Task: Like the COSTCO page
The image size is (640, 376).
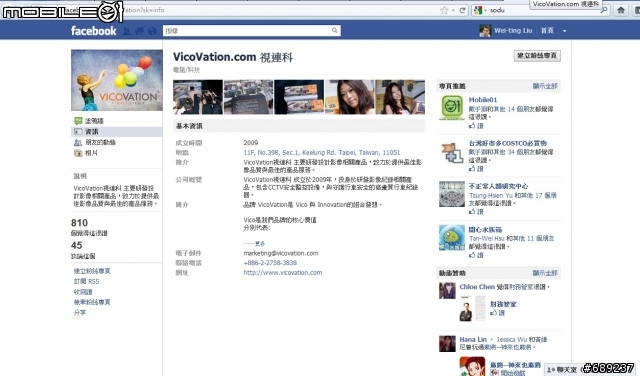Action: tap(476, 169)
